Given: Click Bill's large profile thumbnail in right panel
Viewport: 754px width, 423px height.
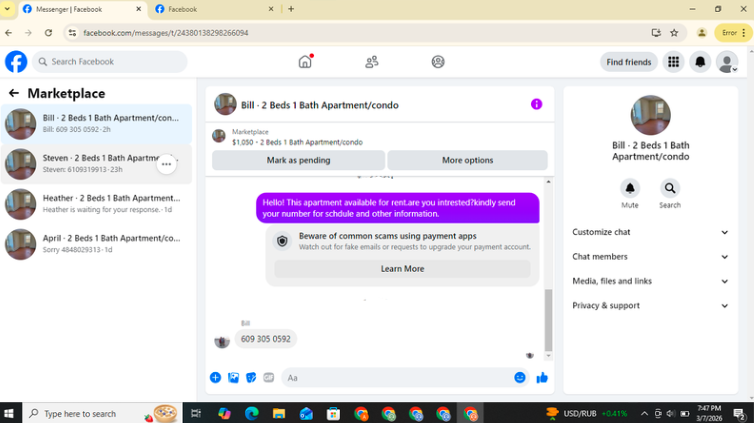Looking at the screenshot, I should point(650,115).
